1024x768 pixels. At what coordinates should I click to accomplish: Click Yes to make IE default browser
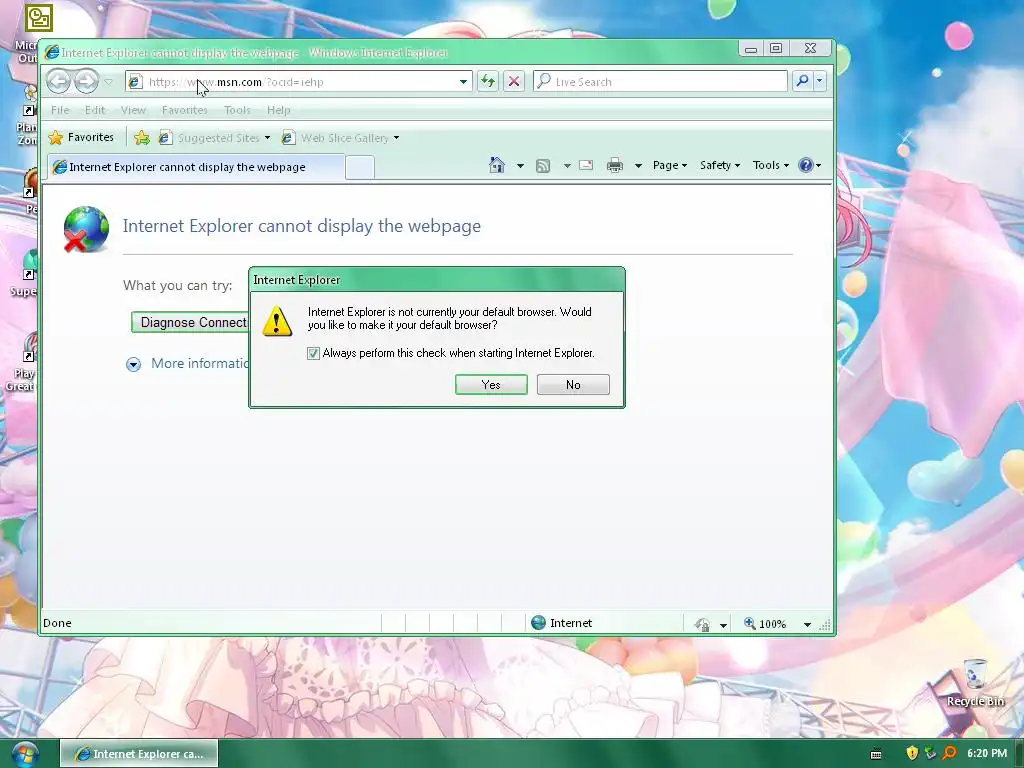[491, 385]
